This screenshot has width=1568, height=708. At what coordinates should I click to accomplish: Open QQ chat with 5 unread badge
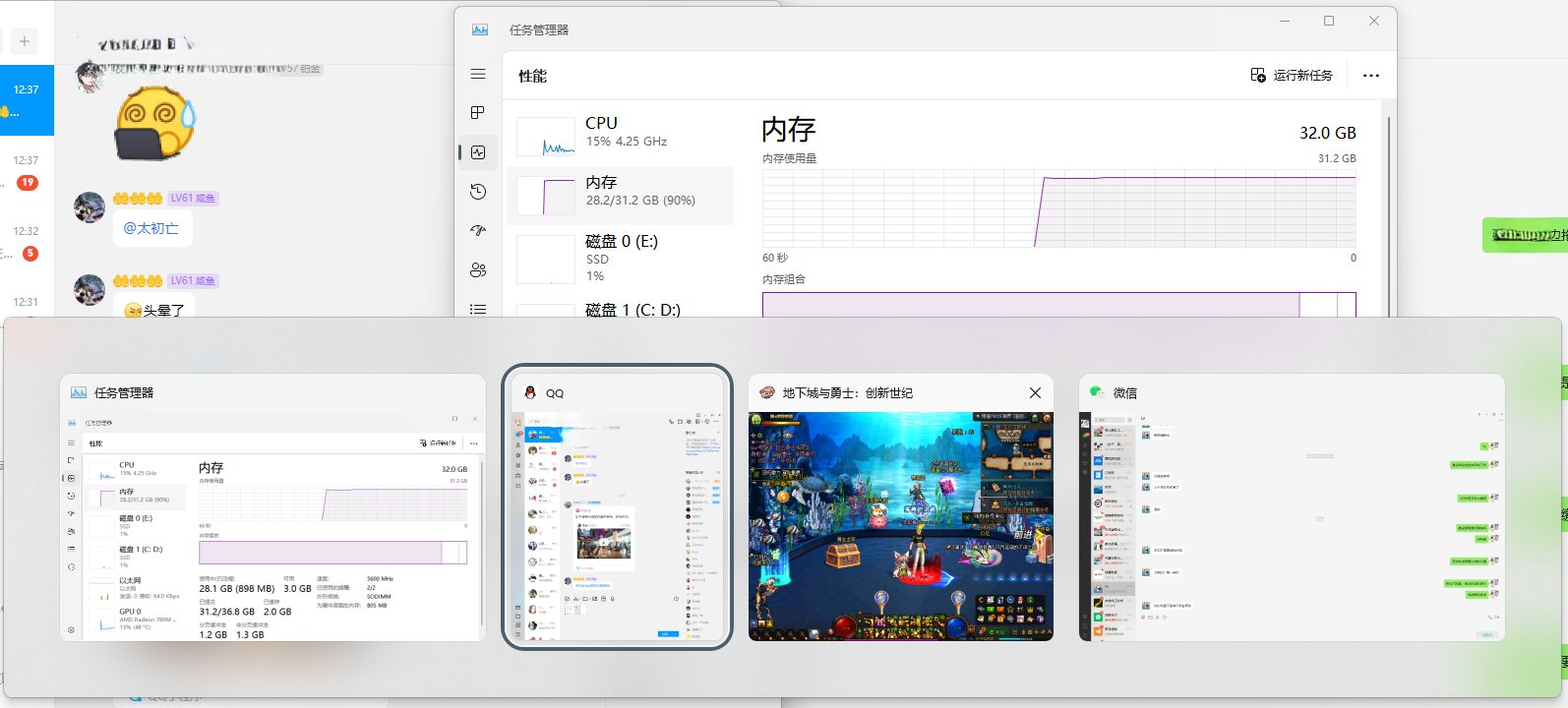tap(27, 242)
